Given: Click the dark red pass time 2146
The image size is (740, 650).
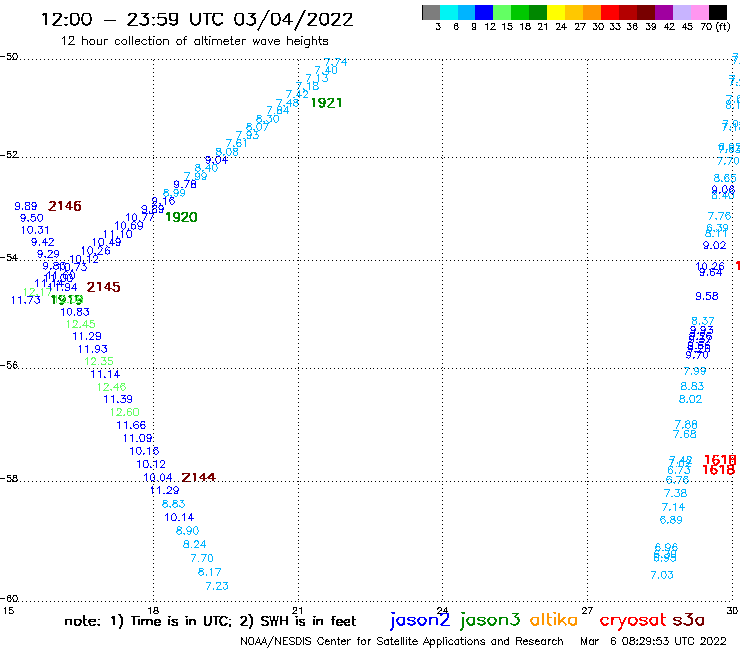Looking at the screenshot, I should click(x=65, y=206).
